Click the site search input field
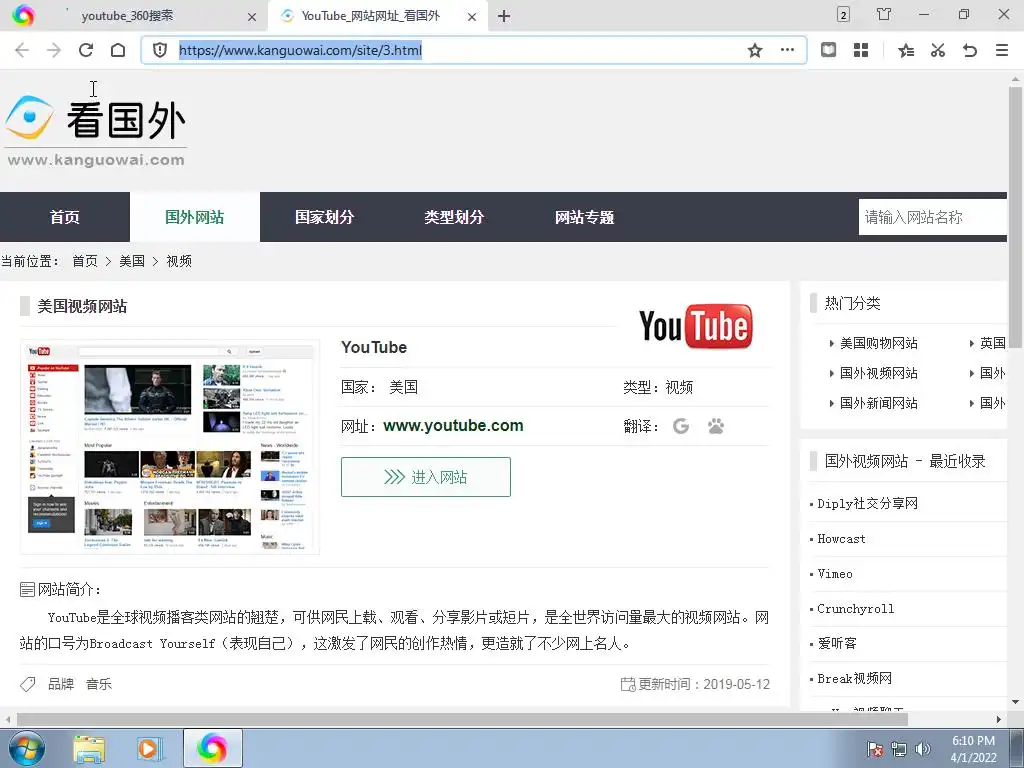The image size is (1024, 768). pyautogui.click(x=933, y=217)
